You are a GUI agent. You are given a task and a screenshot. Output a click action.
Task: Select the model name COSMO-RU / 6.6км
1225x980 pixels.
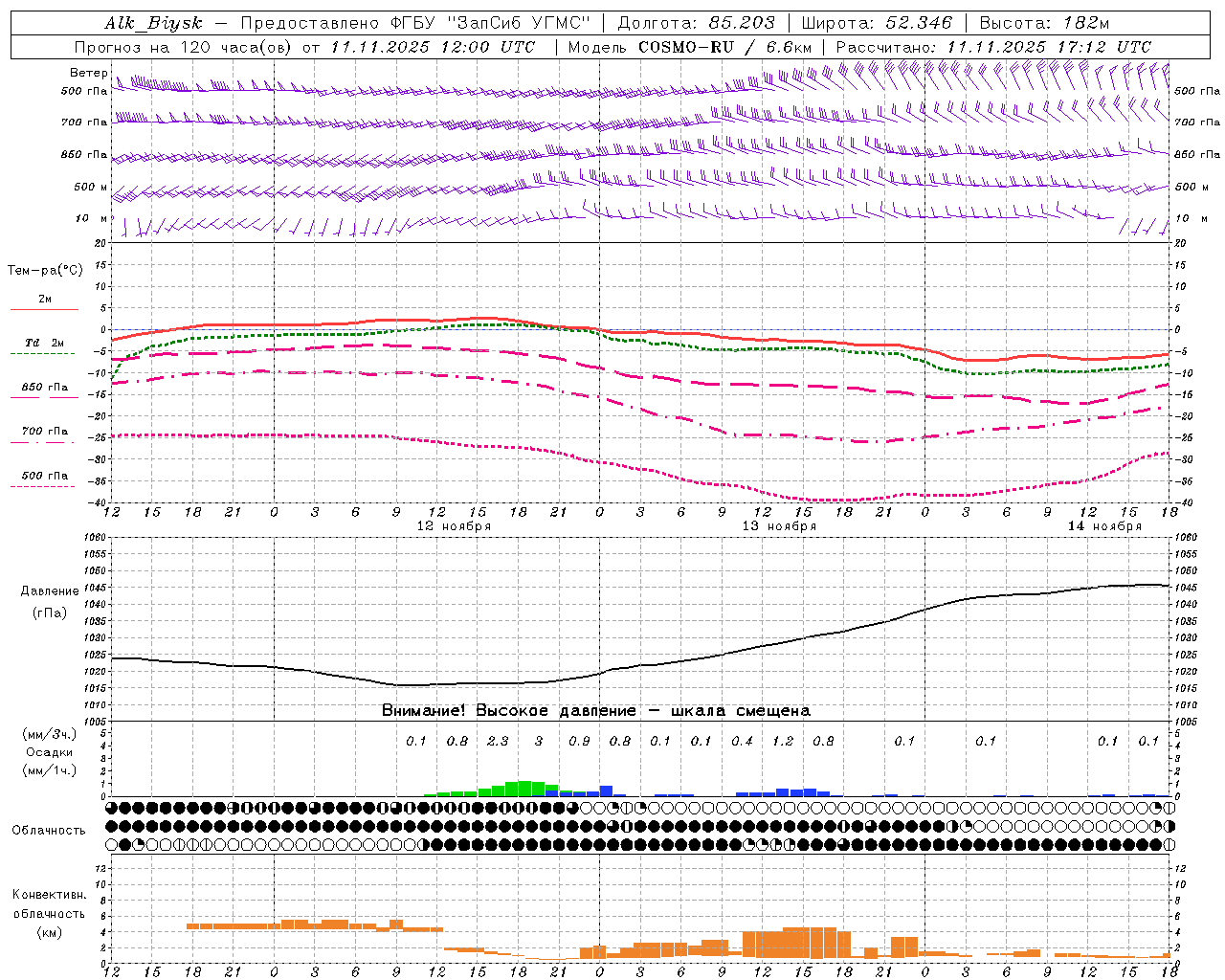[725, 47]
